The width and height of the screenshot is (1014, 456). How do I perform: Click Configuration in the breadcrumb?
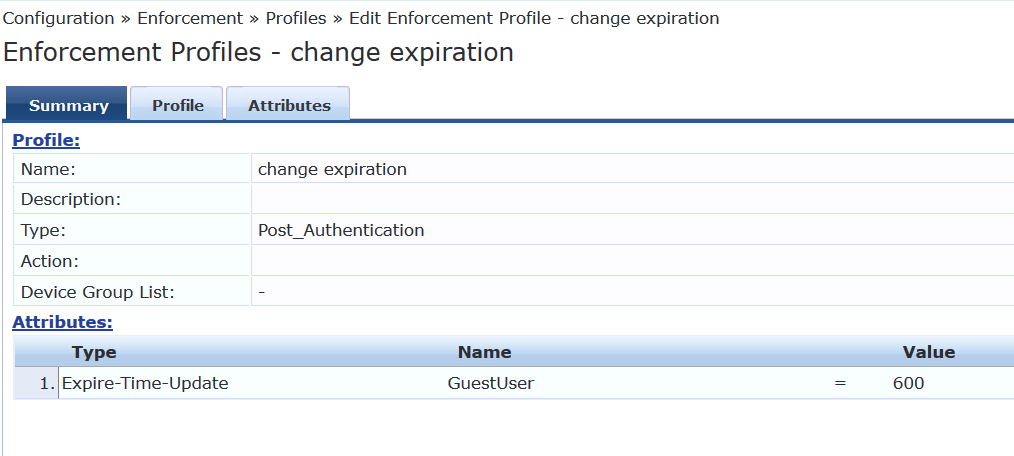click(58, 18)
